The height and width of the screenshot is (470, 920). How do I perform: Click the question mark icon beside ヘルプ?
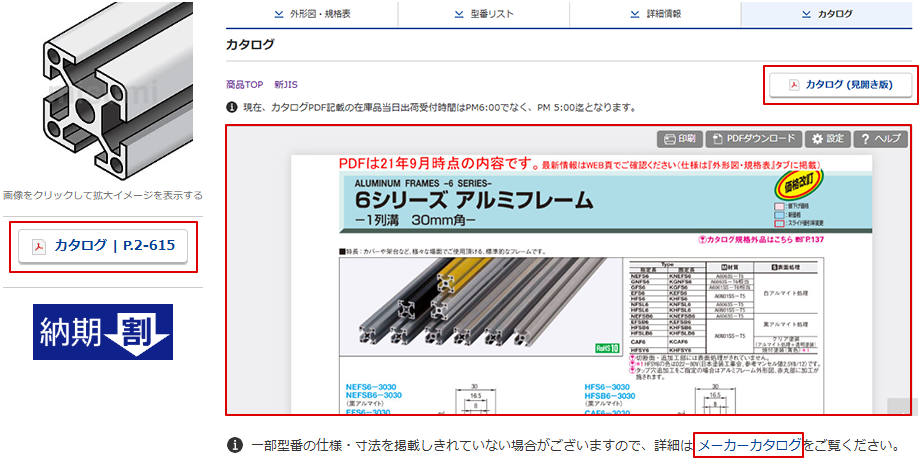pos(864,139)
